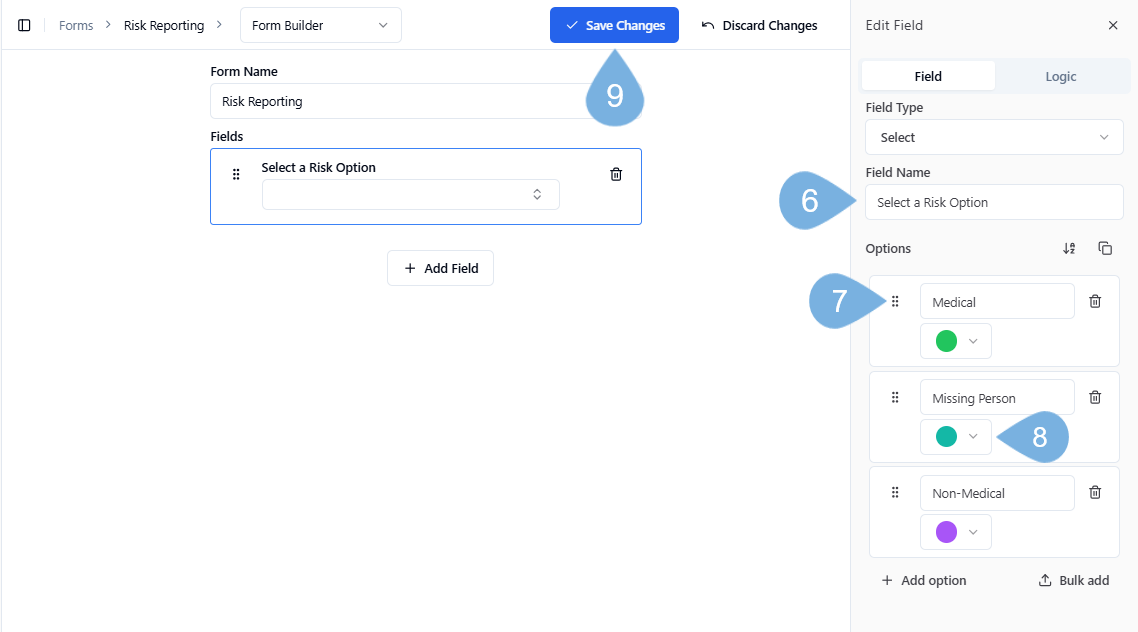This screenshot has width=1138, height=632.
Task: Open the purple color picker for Non-Medical
Action: pyautogui.click(x=956, y=532)
